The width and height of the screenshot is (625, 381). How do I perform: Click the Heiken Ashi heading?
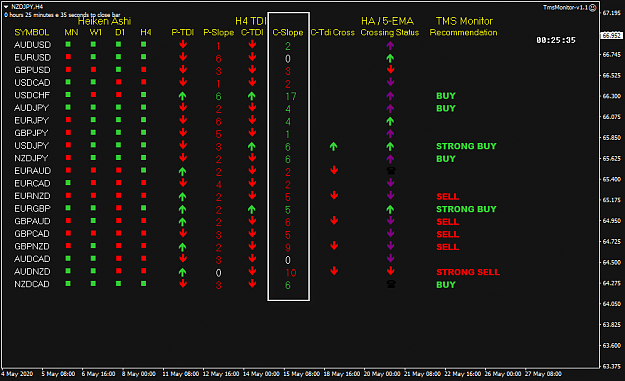pyautogui.click(x=104, y=21)
